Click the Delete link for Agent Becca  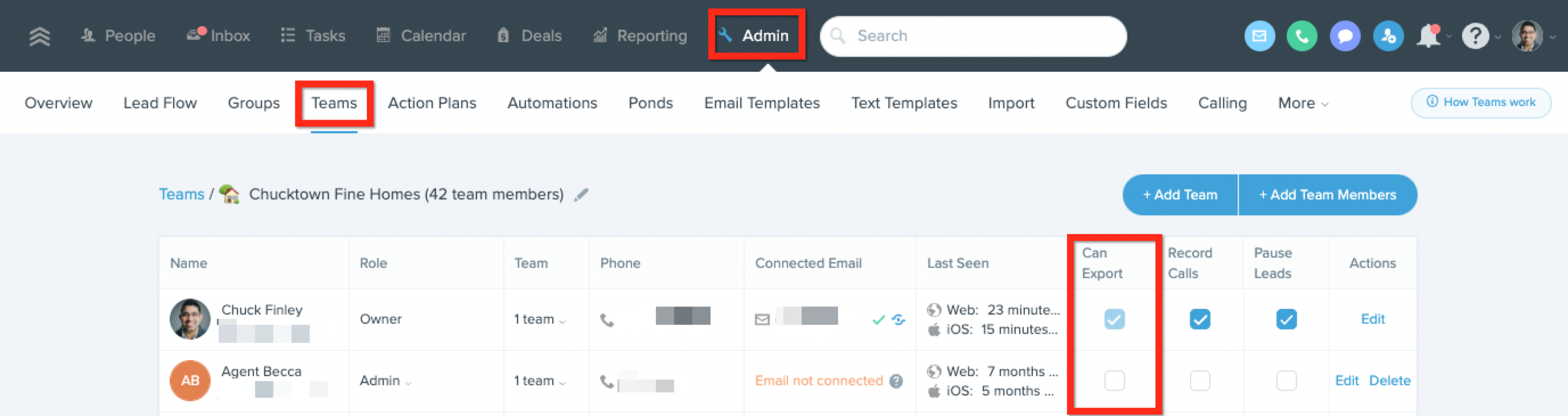(x=1389, y=381)
